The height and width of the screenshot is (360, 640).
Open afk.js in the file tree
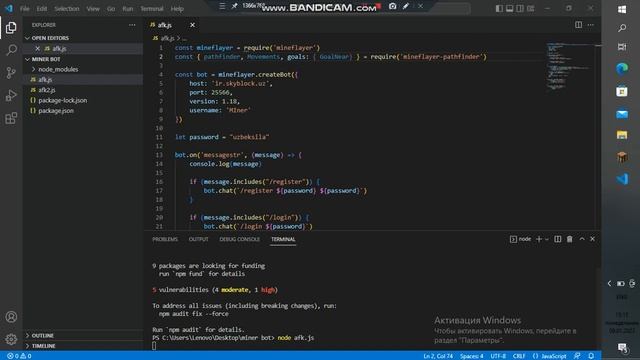coord(83,80)
